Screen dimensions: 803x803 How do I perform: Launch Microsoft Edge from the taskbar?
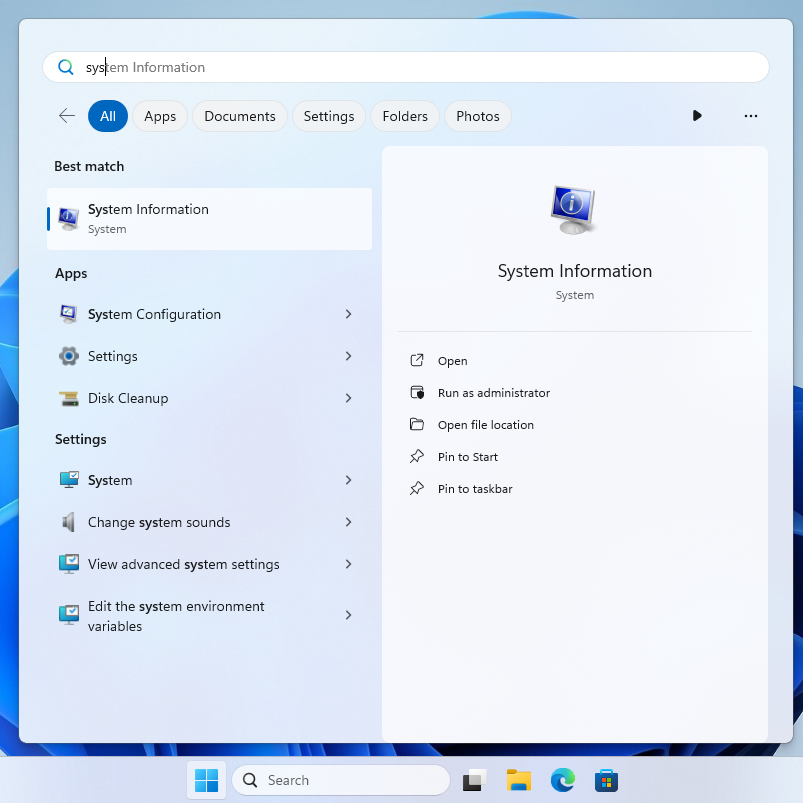563,780
